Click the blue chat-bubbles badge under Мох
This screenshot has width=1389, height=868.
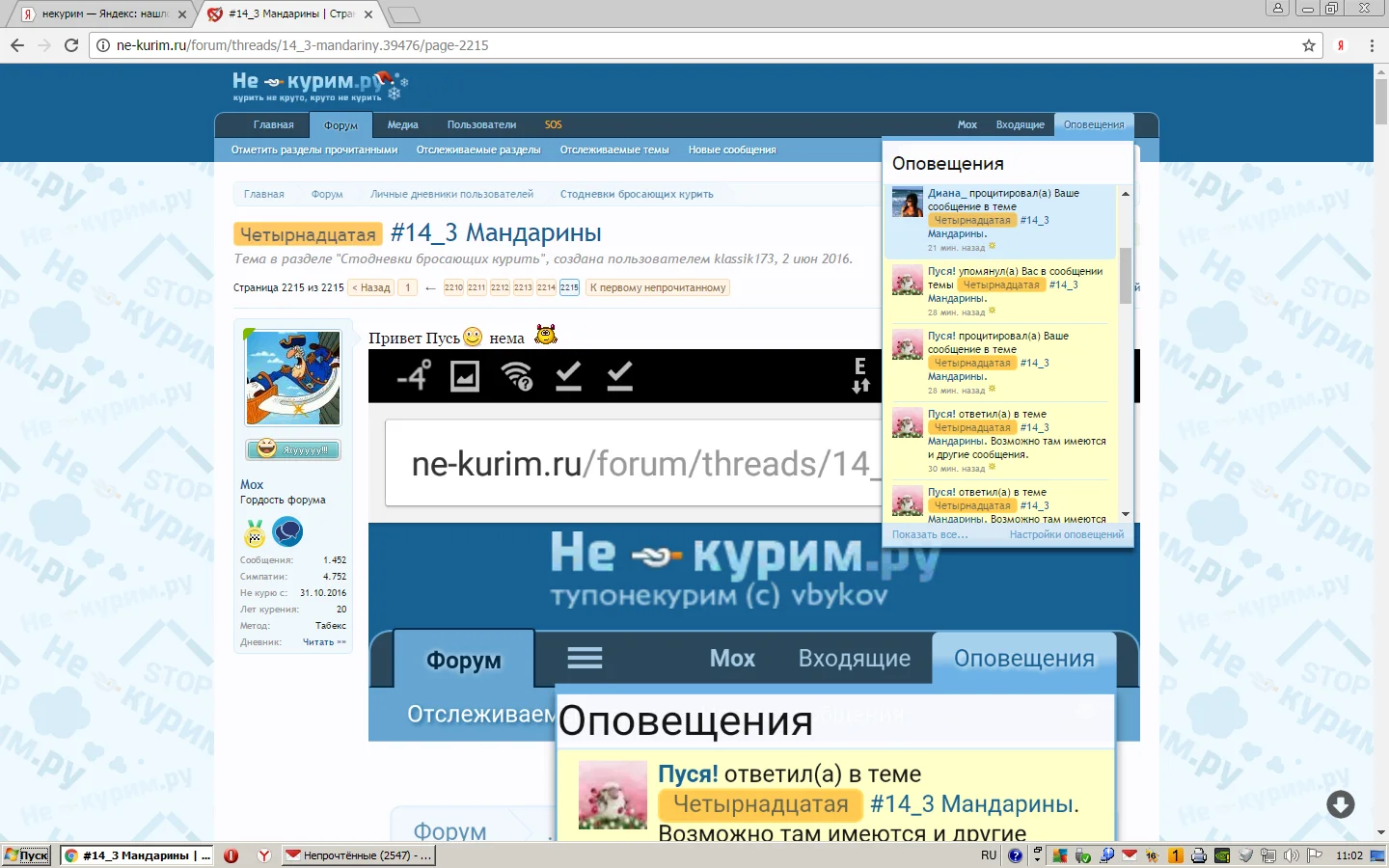point(287,531)
